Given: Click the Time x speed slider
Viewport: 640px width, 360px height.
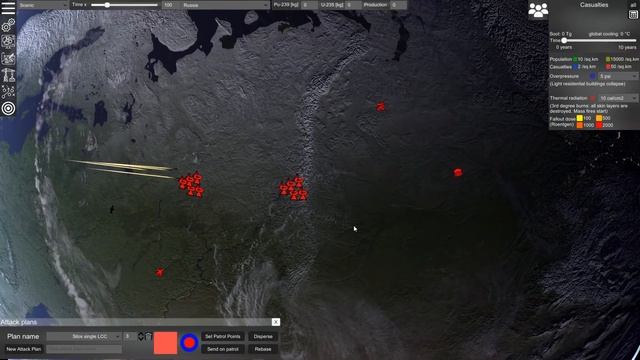Looking at the screenshot, I should [124, 5].
